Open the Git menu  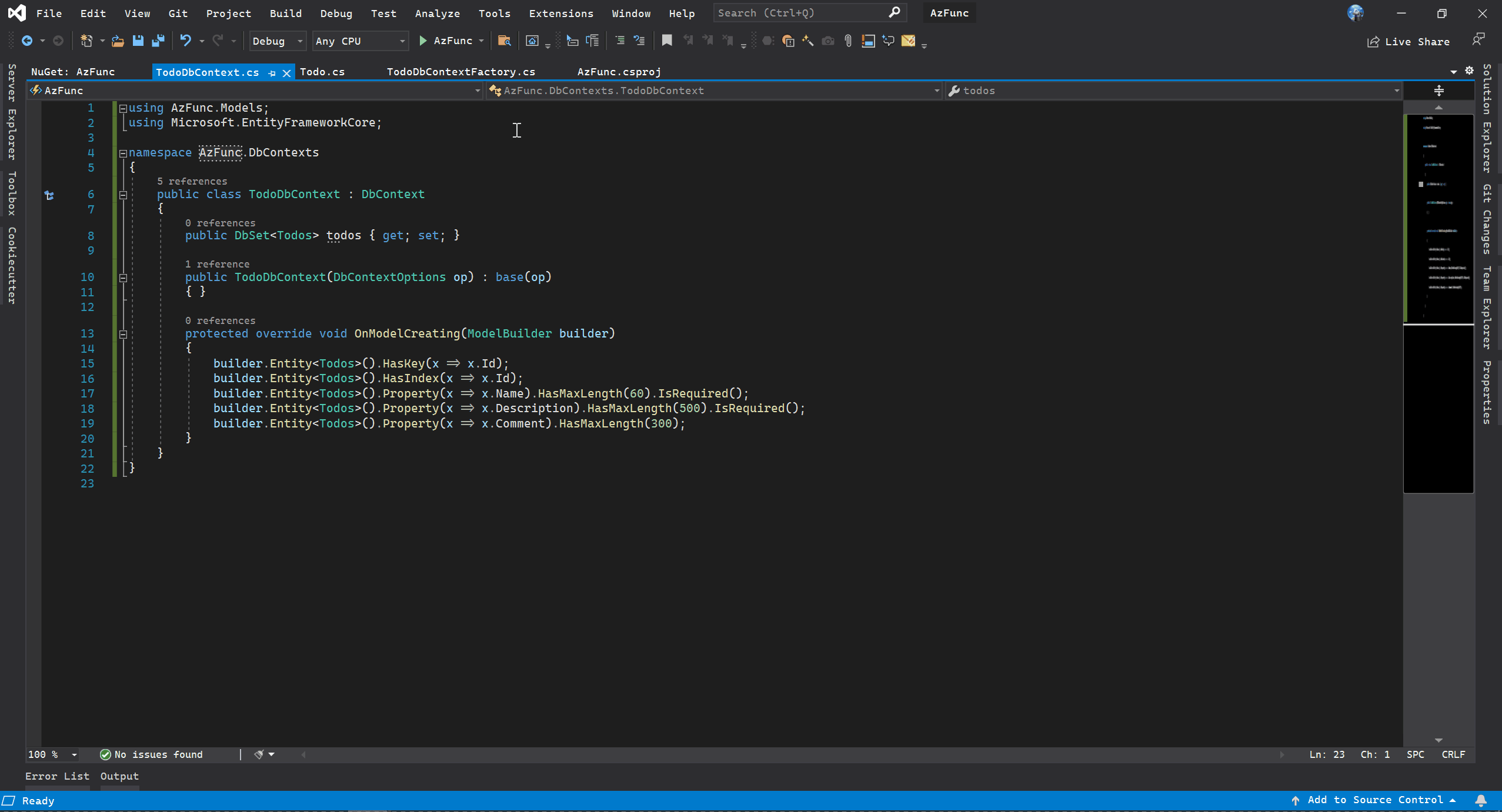177,13
